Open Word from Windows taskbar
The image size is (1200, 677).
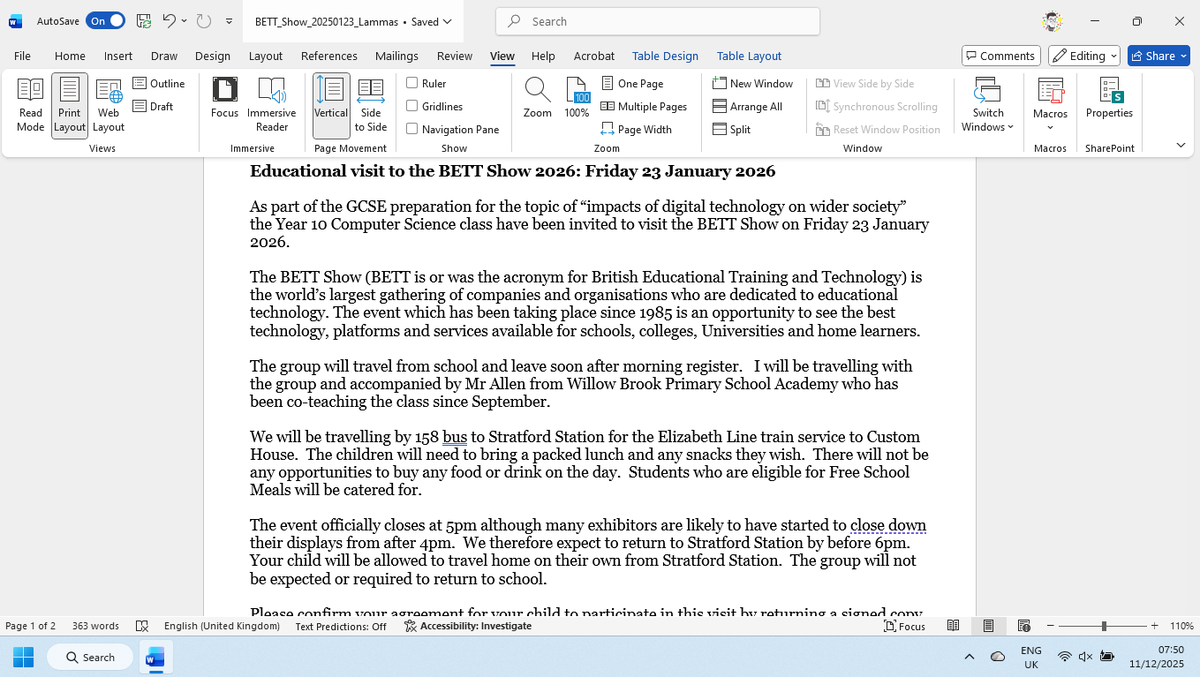tap(155, 657)
